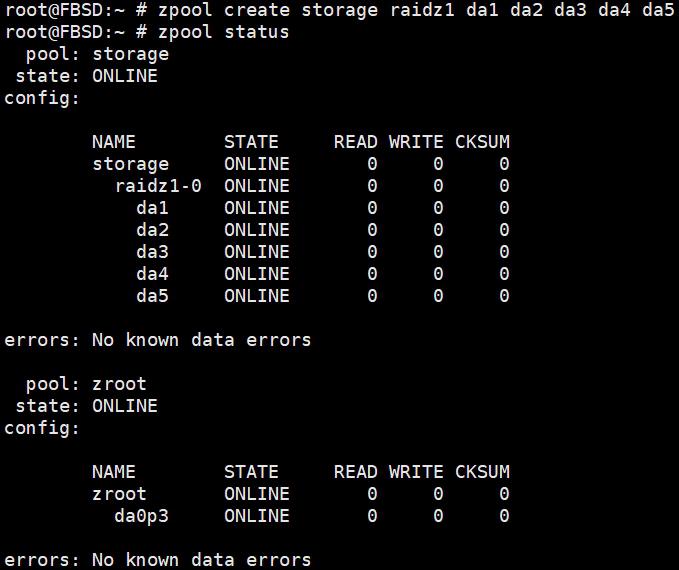
Task: Click the zpool status command text
Action: pyautogui.click(x=223, y=32)
